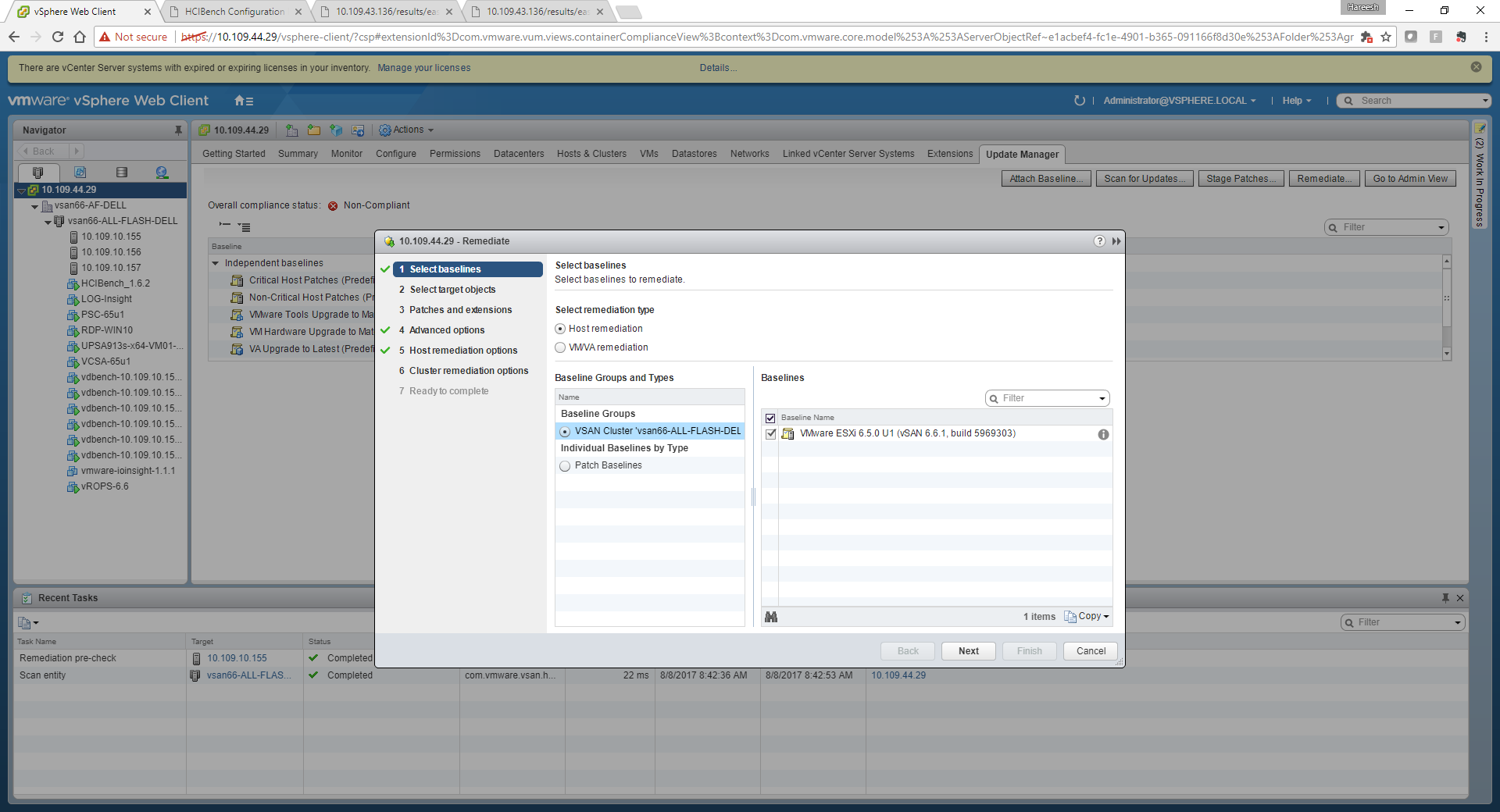The image size is (1500, 812).
Task: Click the help question mark icon in Remediate dialog
Action: (1099, 241)
